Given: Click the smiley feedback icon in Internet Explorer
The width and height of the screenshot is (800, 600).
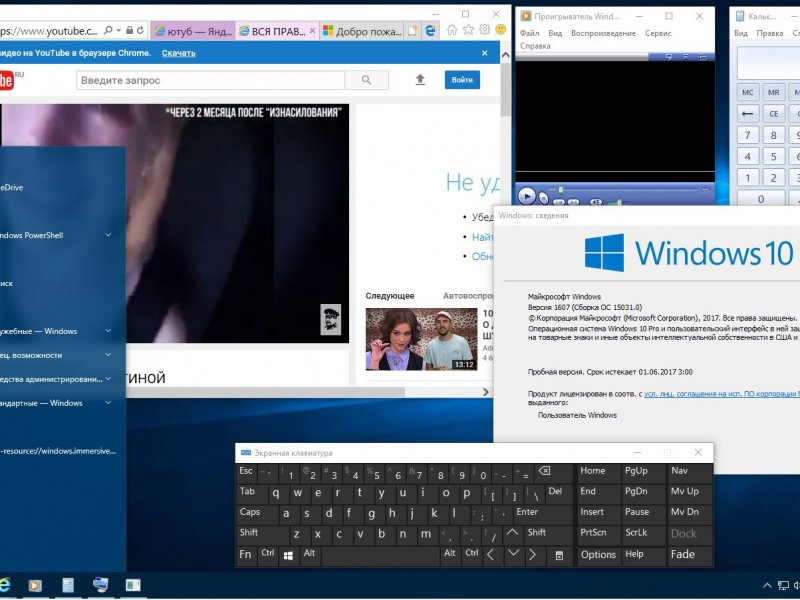Looking at the screenshot, I should coord(501,30).
